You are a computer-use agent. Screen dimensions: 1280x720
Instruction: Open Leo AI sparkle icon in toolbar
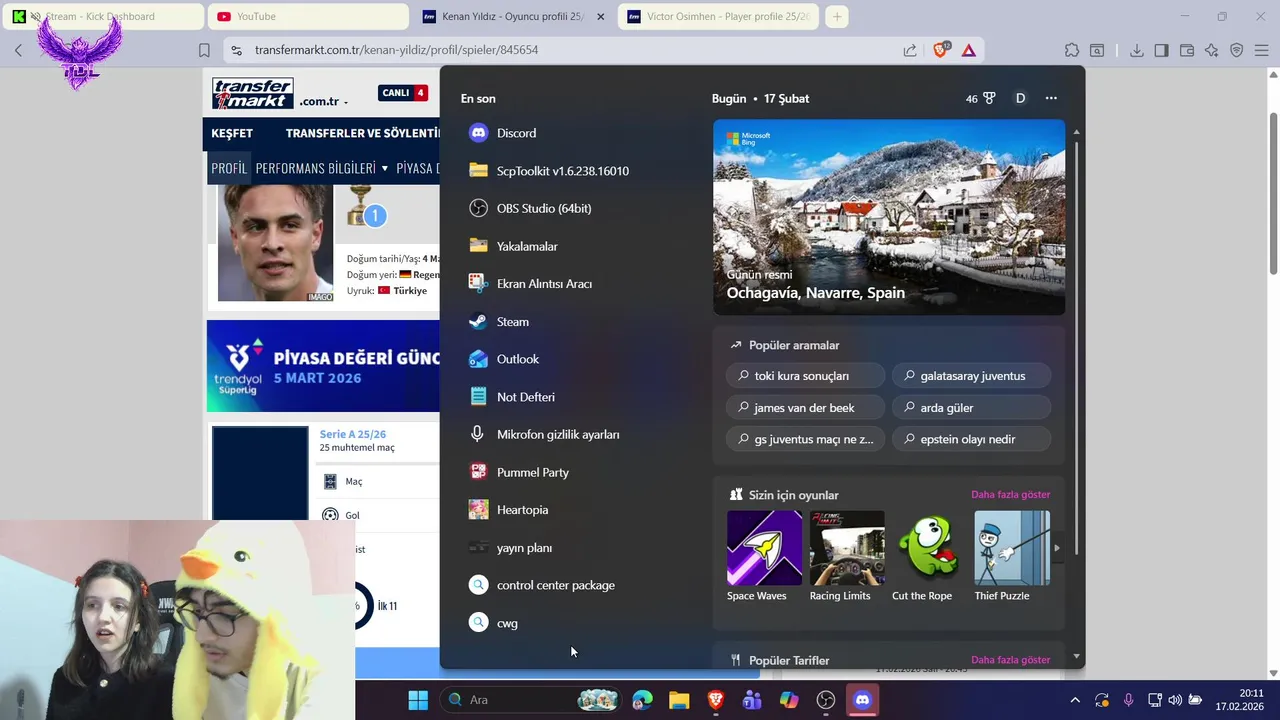1212,50
